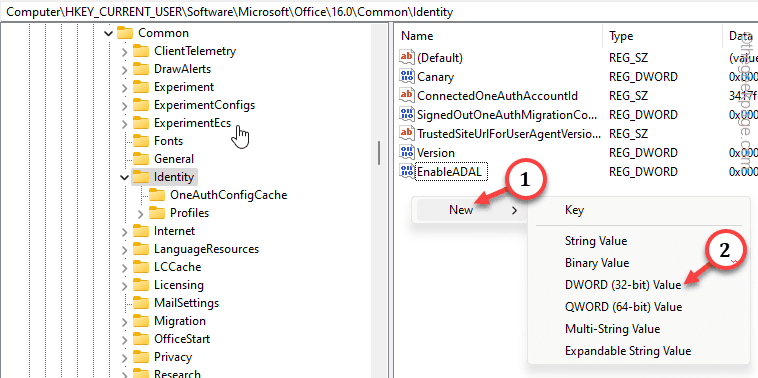
Task: Click the tree pane vertical scrollbar thumb
Action: tap(379, 153)
